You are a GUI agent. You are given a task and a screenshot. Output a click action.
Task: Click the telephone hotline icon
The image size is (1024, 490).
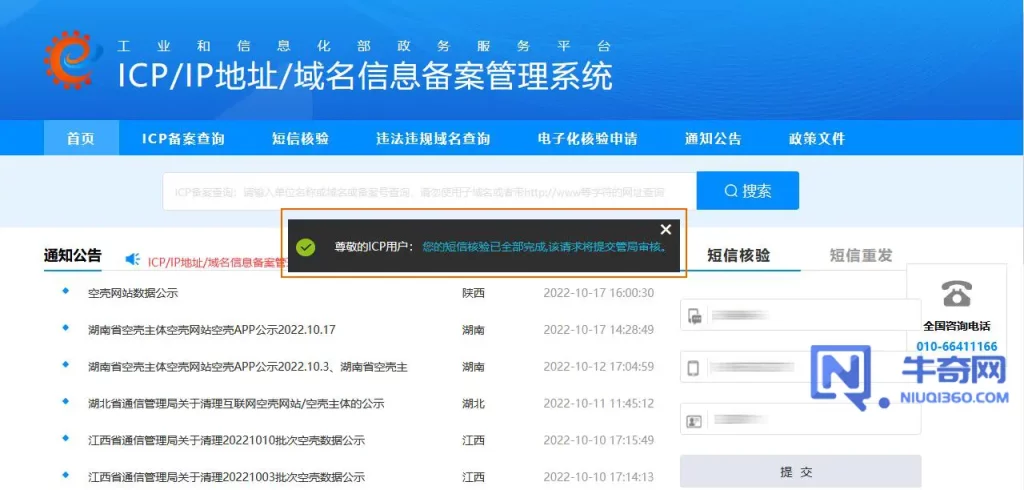[957, 293]
